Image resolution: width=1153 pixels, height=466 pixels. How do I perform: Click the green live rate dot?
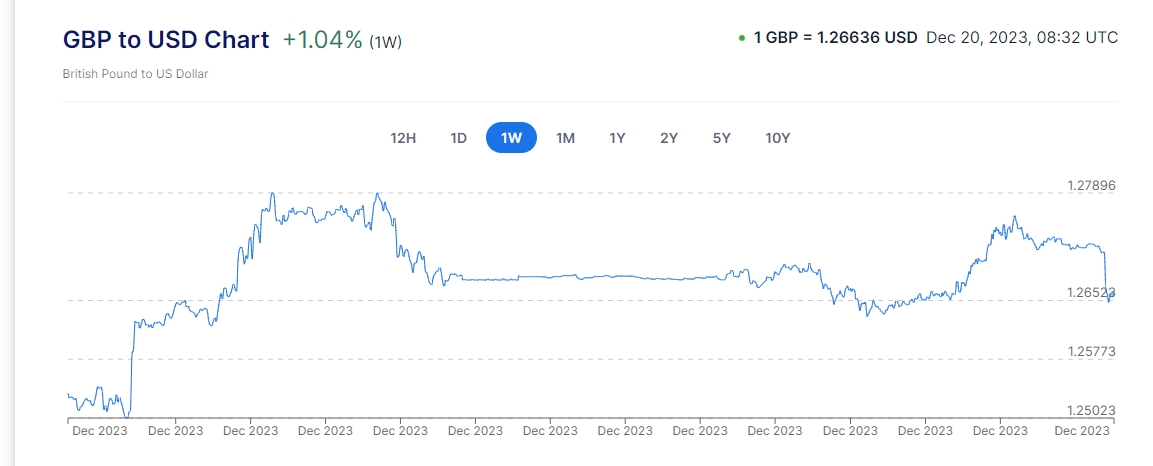(x=741, y=38)
